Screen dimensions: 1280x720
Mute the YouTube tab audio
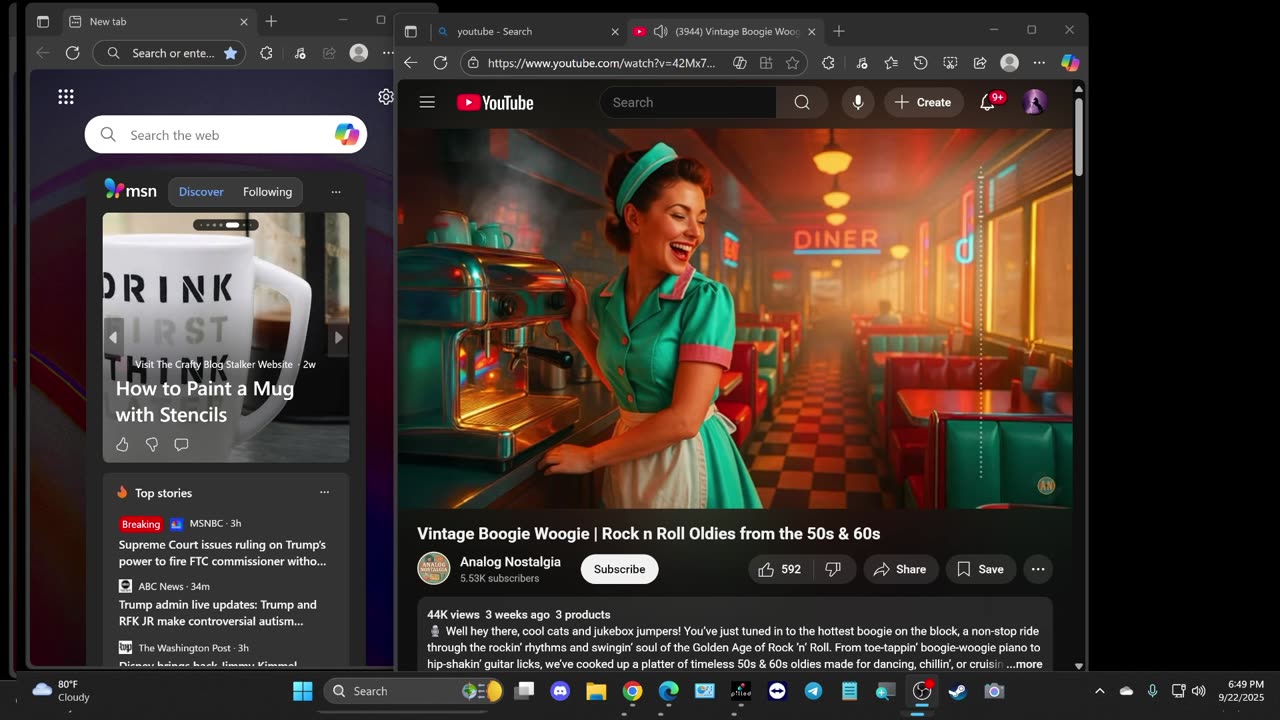(x=660, y=32)
